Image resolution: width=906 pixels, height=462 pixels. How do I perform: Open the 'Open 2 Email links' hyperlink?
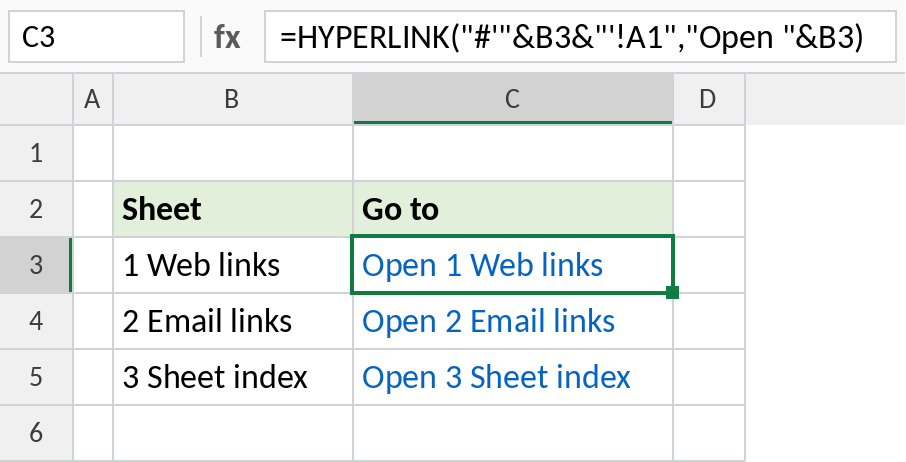(x=488, y=322)
